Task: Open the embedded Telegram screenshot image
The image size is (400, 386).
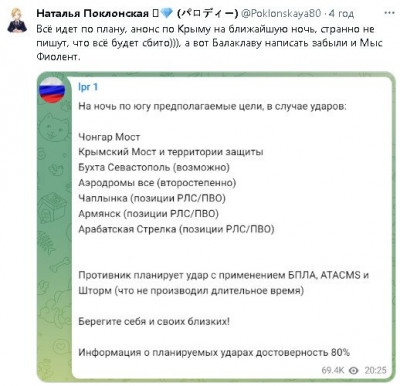Action: 216,227
